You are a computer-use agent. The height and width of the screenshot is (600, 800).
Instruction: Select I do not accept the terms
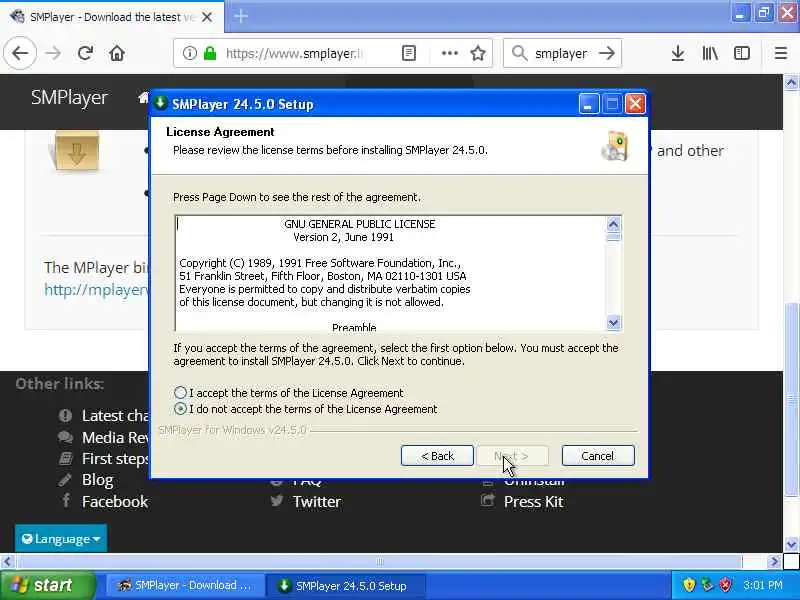[x=180, y=409]
